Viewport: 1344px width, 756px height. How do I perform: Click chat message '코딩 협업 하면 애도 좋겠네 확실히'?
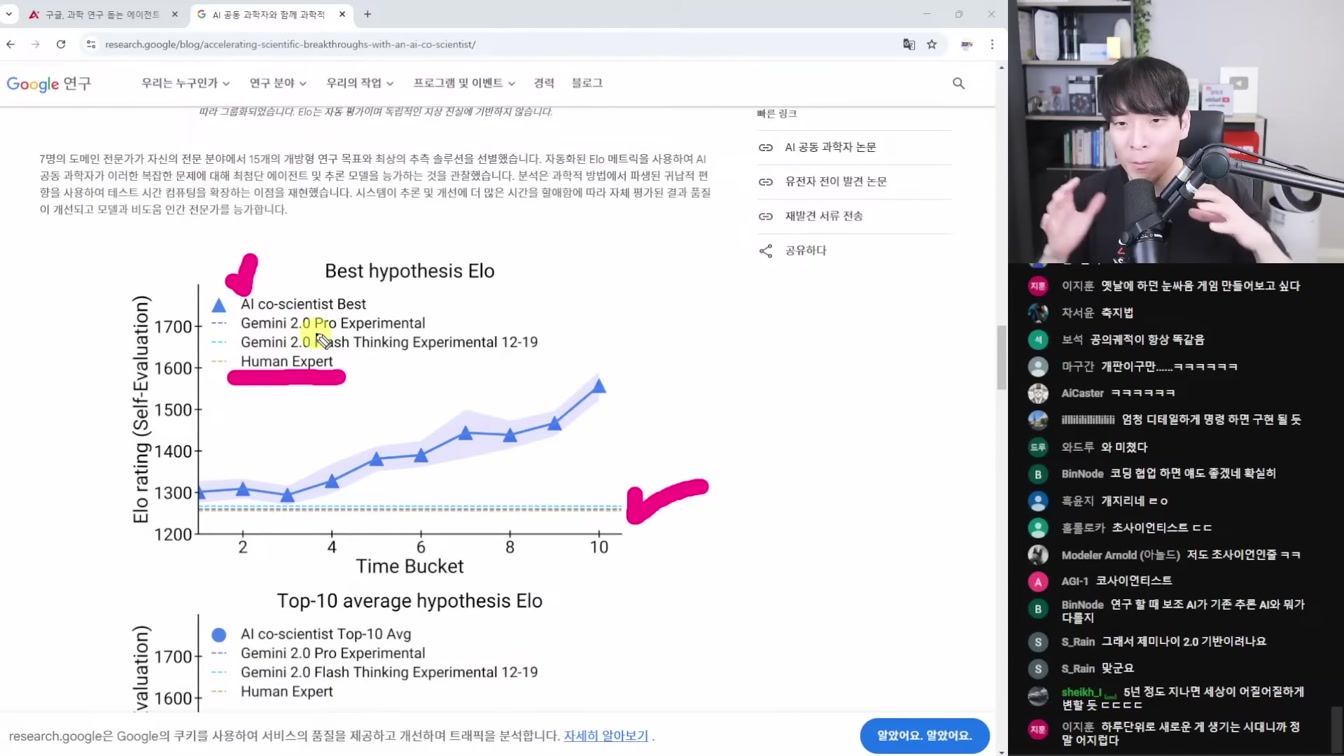coord(1193,474)
